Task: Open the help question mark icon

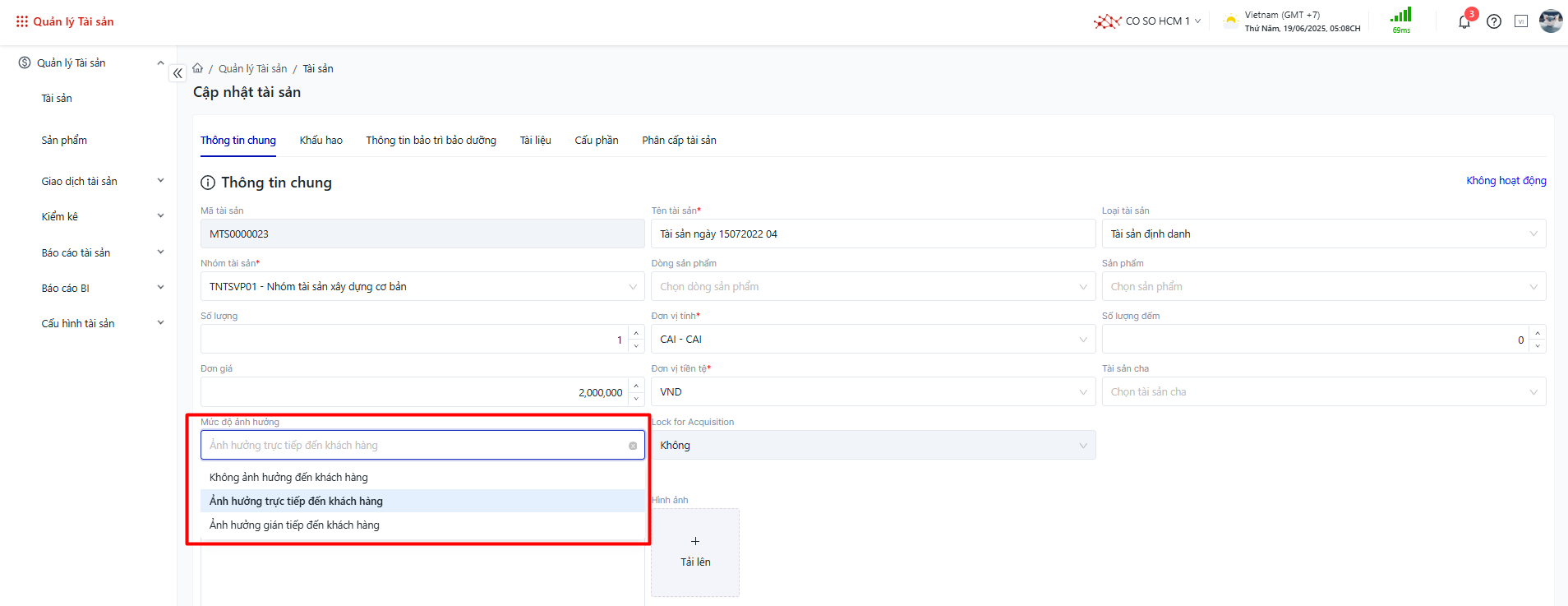Action: pyautogui.click(x=1494, y=22)
